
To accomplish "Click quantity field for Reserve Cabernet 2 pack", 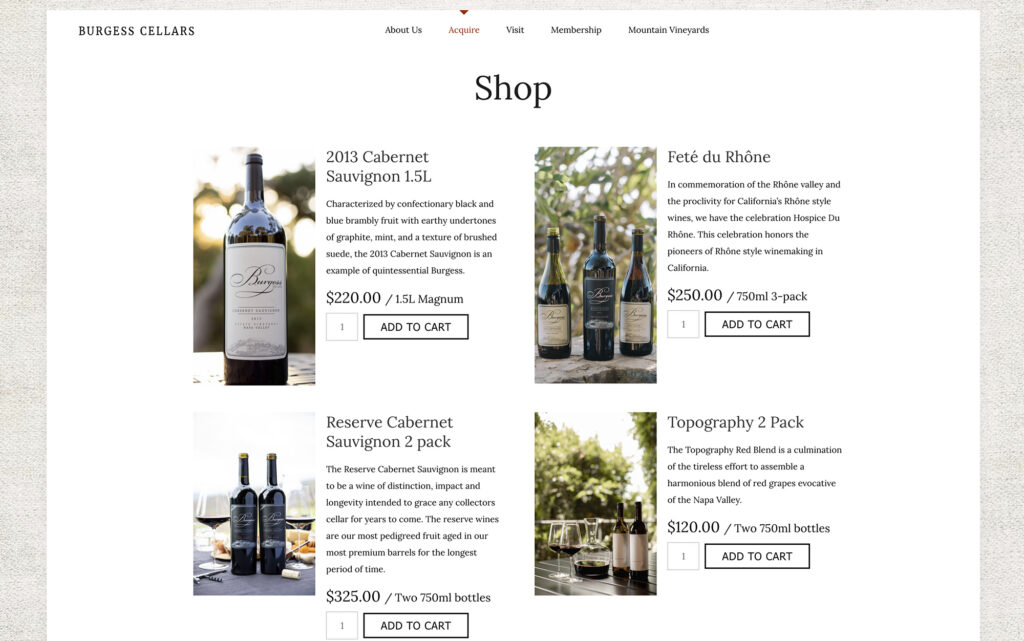I will (342, 625).
